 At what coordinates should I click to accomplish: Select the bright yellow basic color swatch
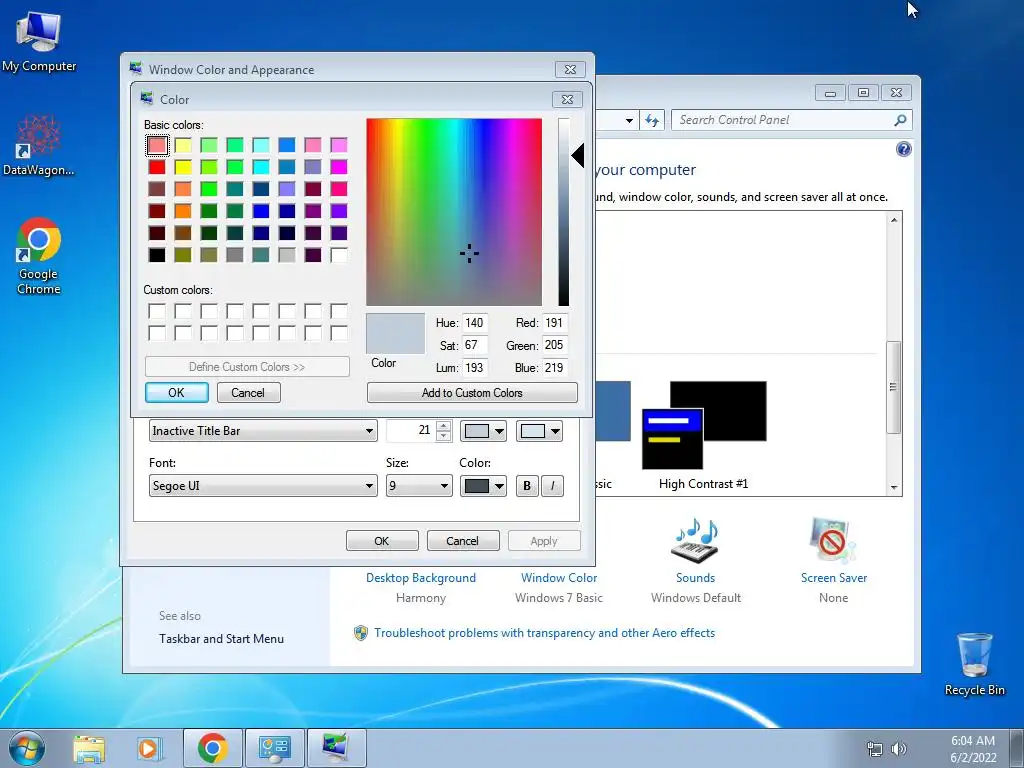coord(183,167)
